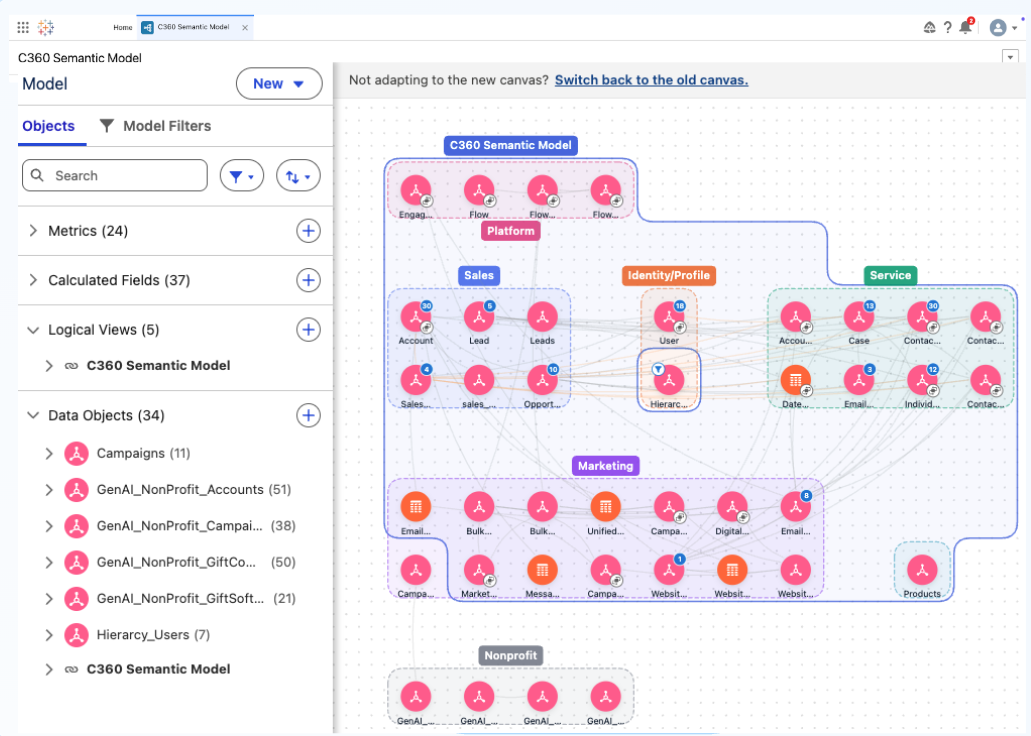Viewport: 1031px width, 736px height.
Task: Open the New dropdown button
Action: coord(279,84)
